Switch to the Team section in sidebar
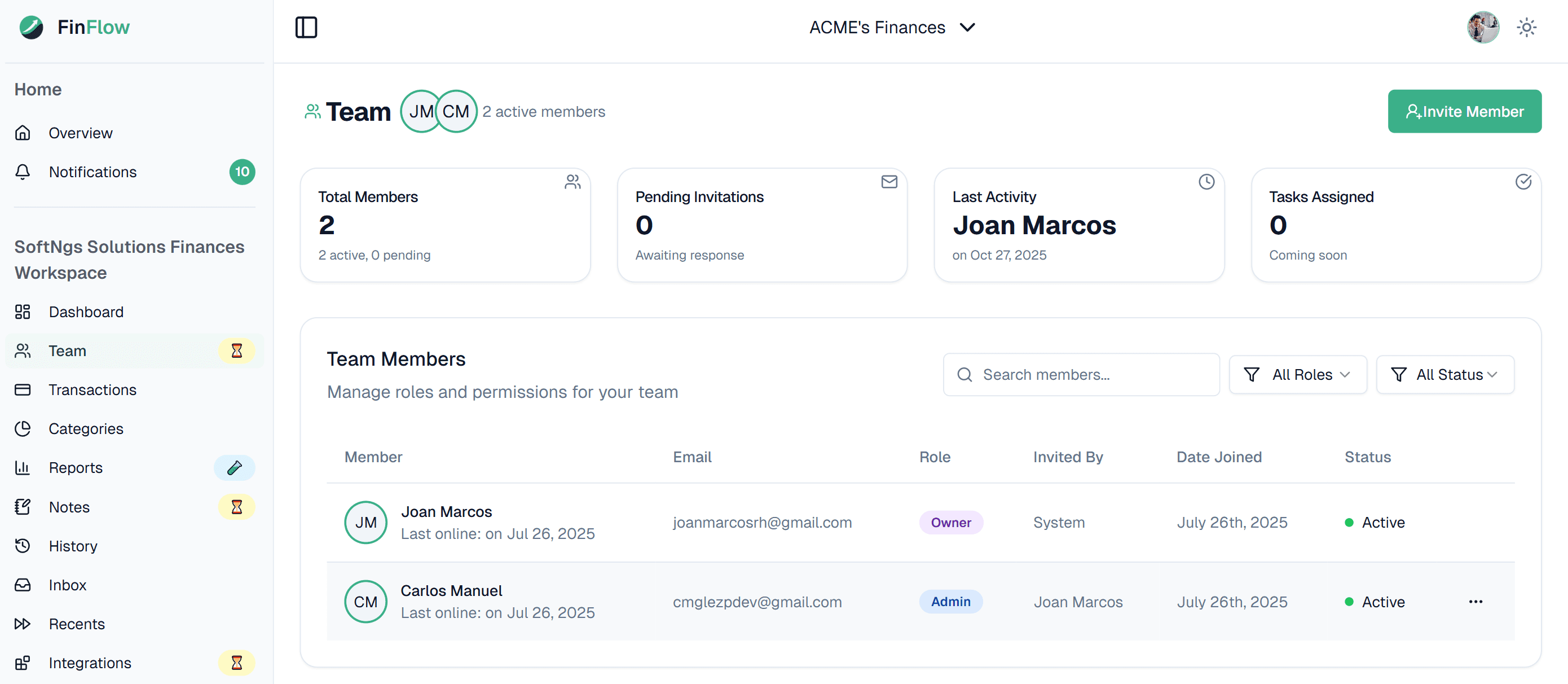Viewport: 1568px width, 684px height. coord(67,350)
